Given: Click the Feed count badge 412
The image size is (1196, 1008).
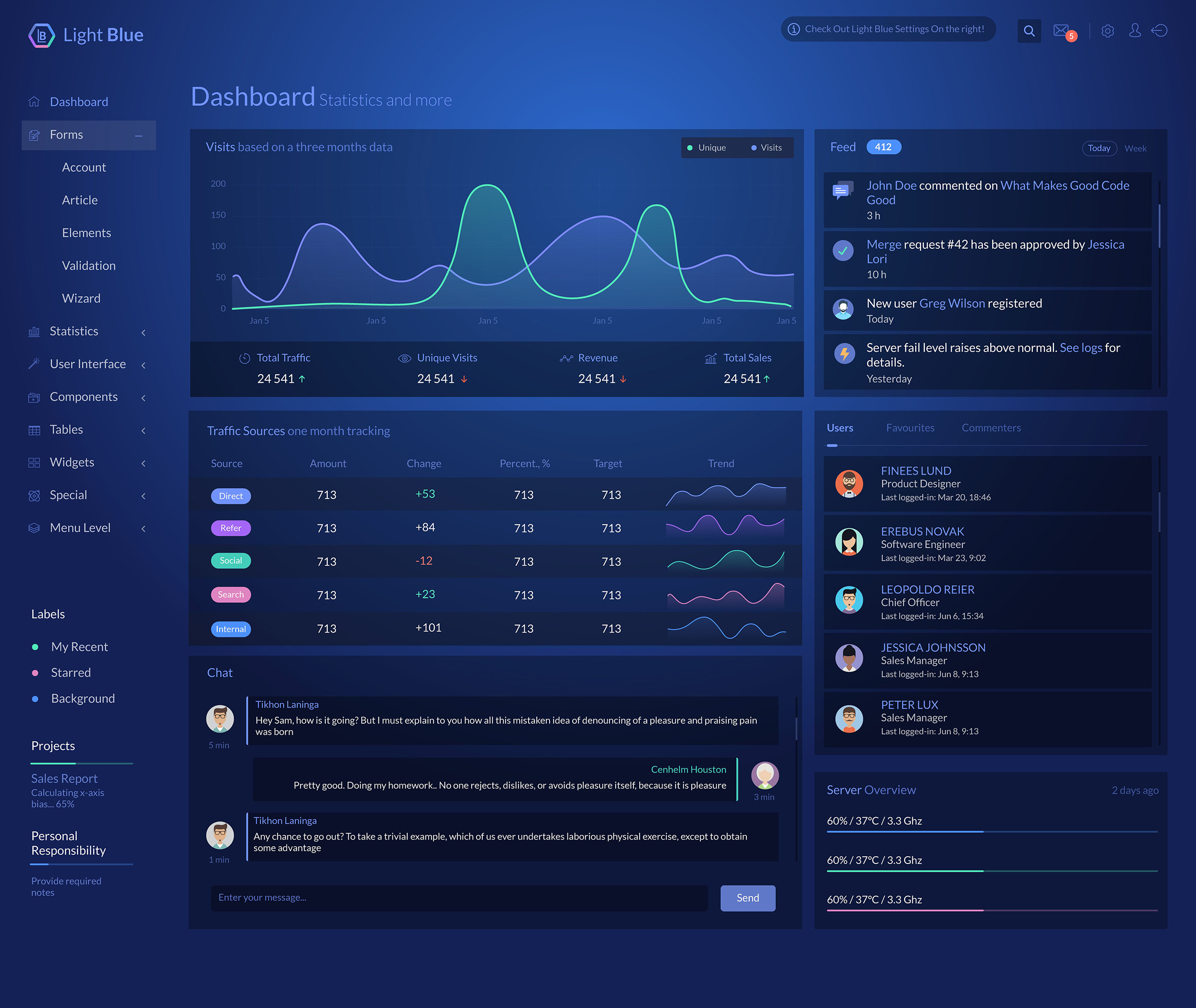Looking at the screenshot, I should point(884,147).
